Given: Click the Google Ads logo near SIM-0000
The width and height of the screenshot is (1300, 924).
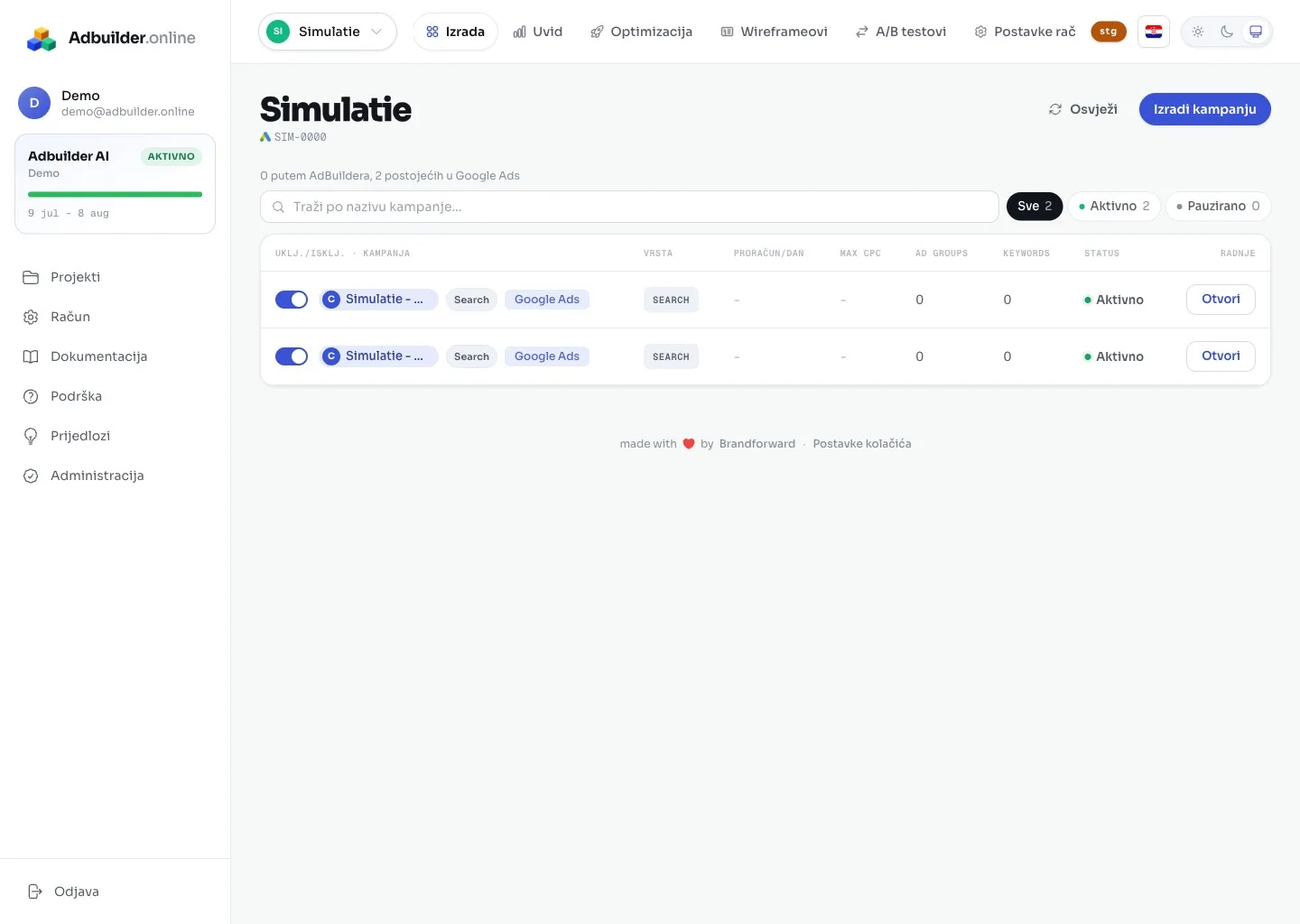Looking at the screenshot, I should [x=265, y=137].
